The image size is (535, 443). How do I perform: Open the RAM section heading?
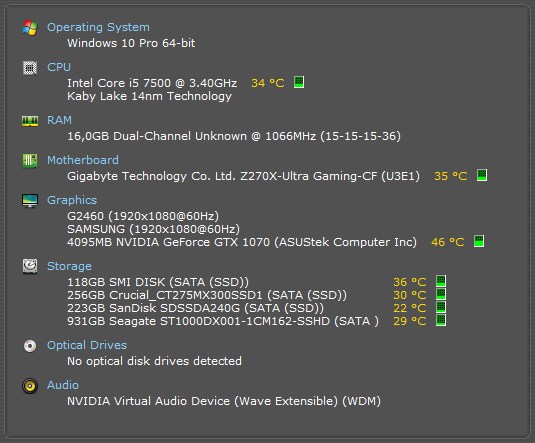click(59, 120)
